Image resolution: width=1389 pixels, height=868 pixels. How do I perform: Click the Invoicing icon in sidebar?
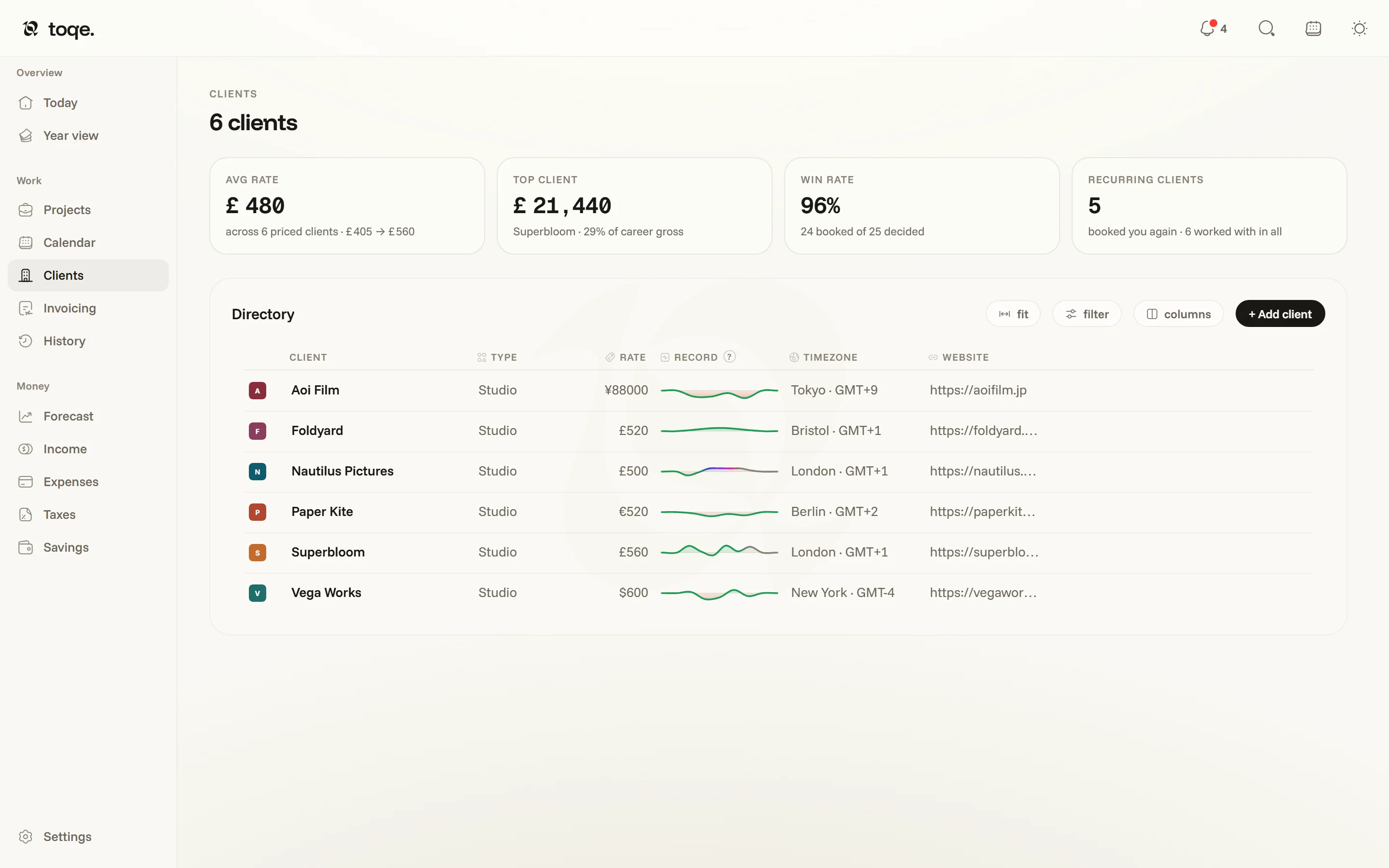[26, 308]
